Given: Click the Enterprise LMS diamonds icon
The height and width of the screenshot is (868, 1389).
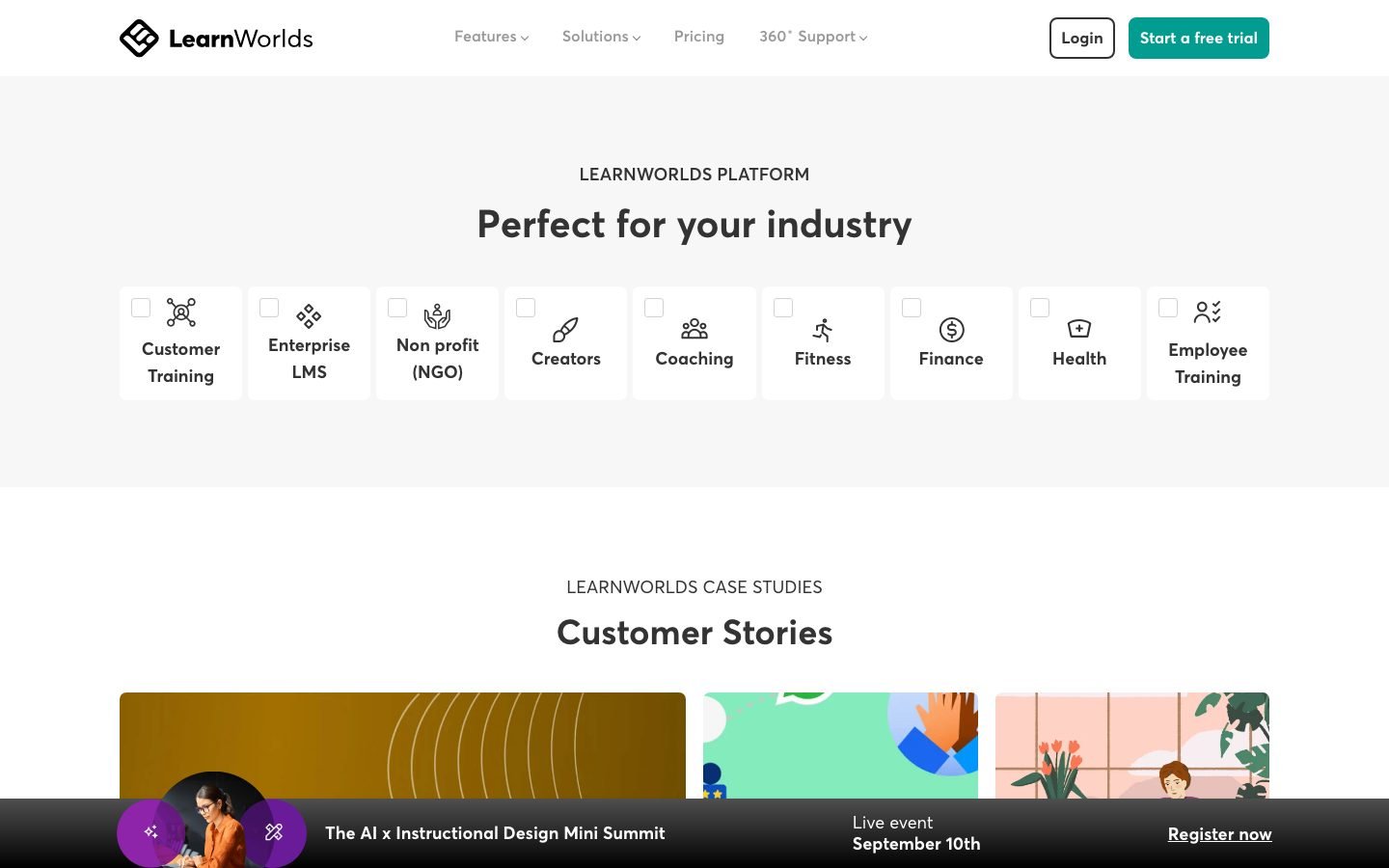Looking at the screenshot, I should (x=309, y=315).
